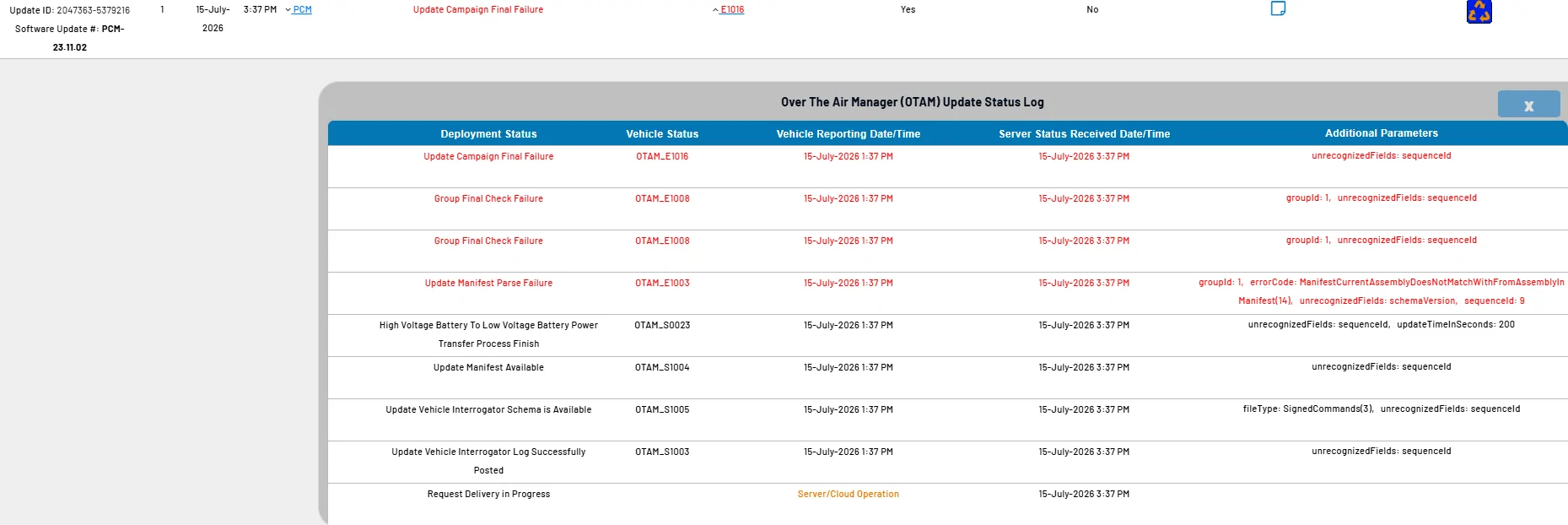Collapse the caret next to E1016

coord(715,10)
